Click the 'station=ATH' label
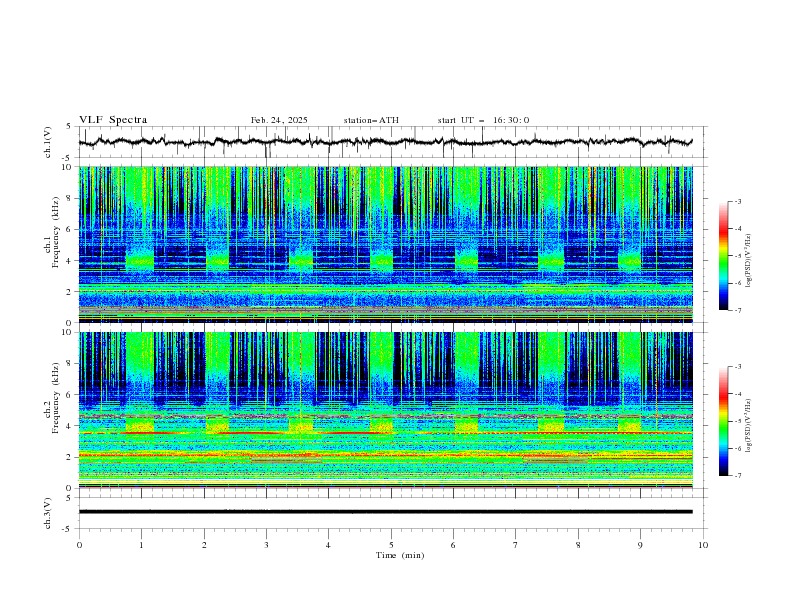This screenshot has height=612, width=792. (371, 120)
